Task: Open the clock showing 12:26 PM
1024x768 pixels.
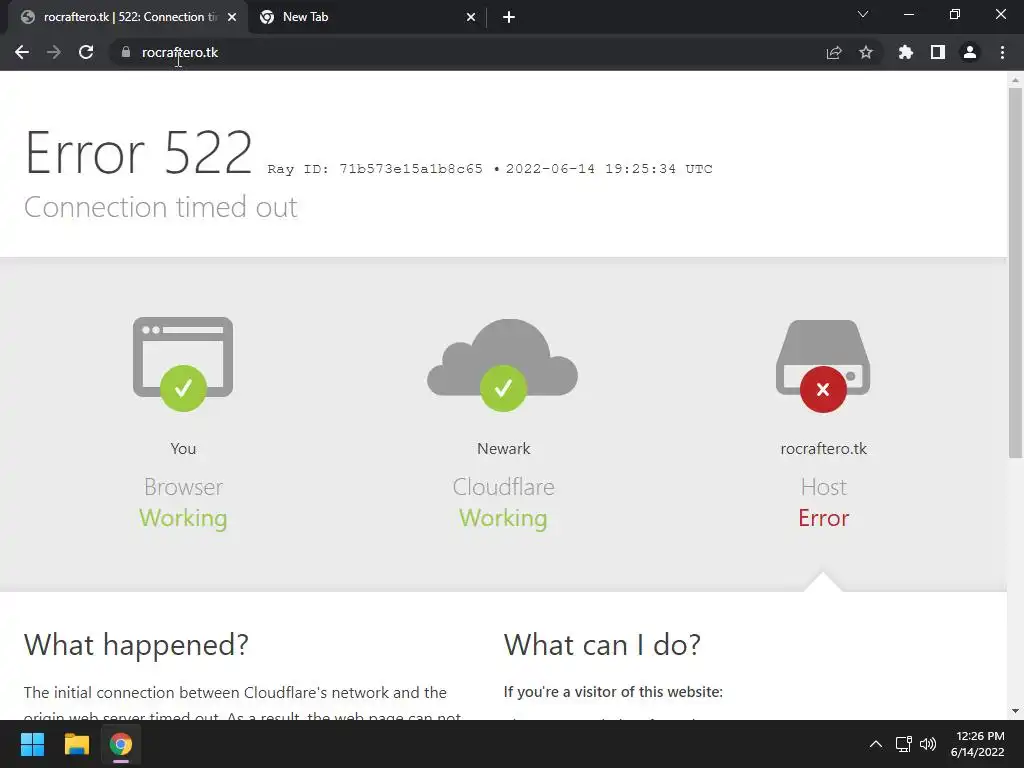Action: (x=978, y=744)
